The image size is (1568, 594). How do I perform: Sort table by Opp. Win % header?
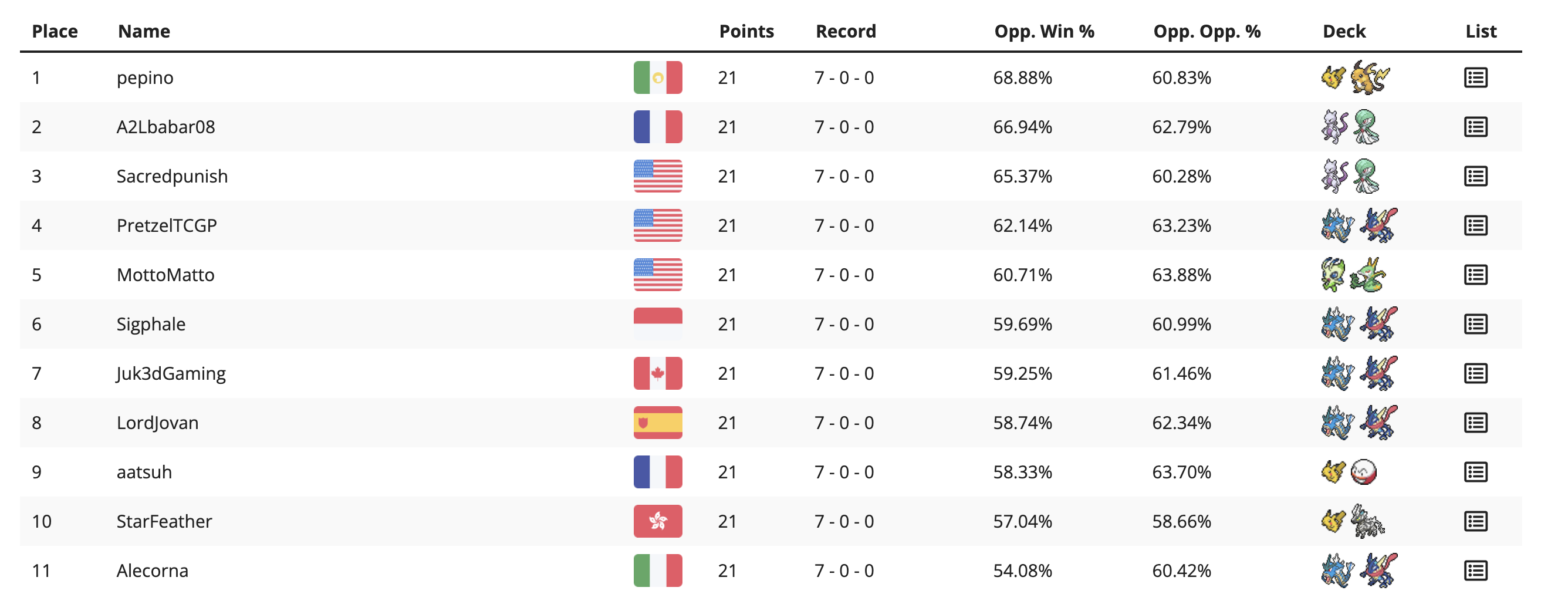[1044, 31]
